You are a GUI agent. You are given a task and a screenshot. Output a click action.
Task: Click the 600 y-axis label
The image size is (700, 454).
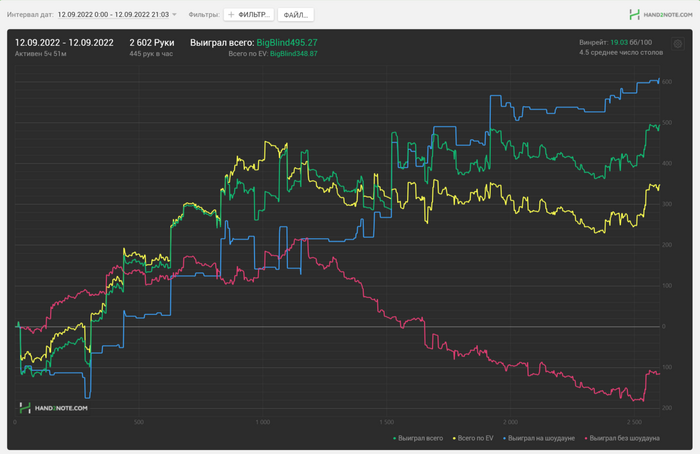tap(667, 82)
